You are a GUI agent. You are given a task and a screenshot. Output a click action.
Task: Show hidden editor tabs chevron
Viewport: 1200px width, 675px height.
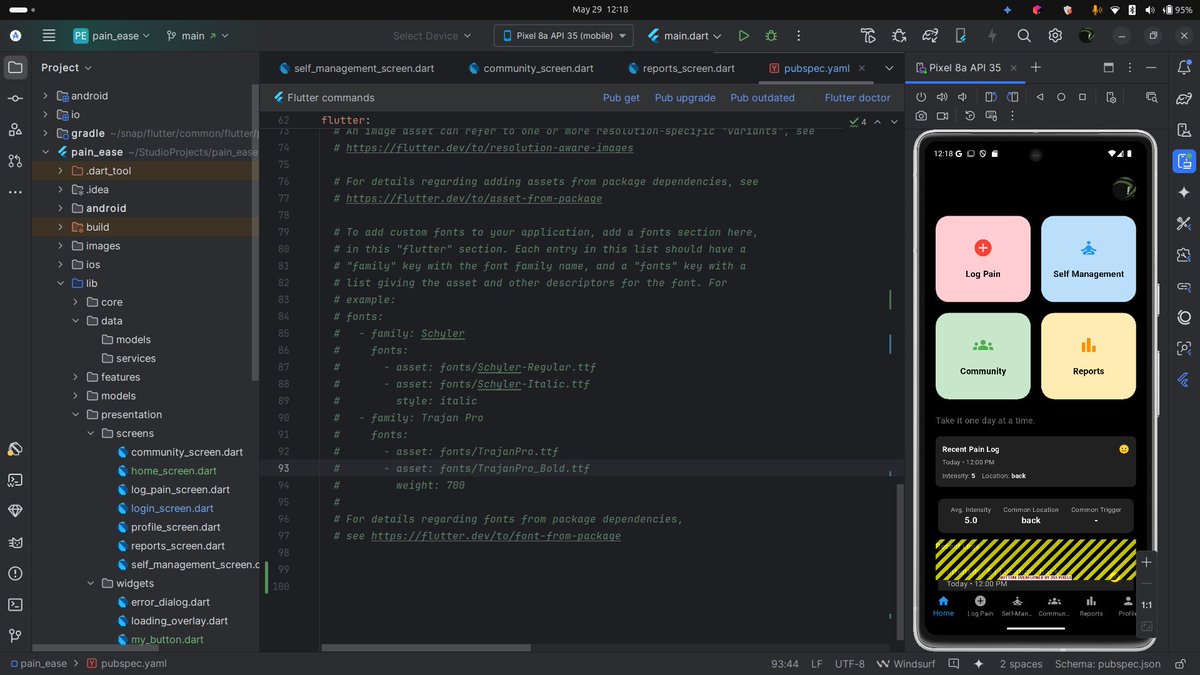click(x=889, y=68)
